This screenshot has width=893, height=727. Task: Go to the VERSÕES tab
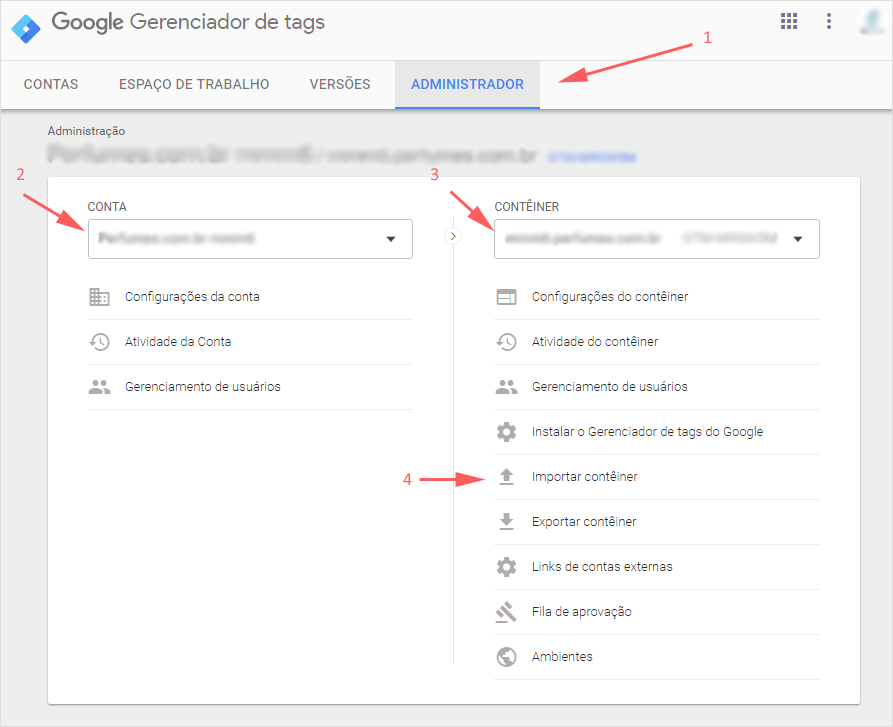point(340,84)
